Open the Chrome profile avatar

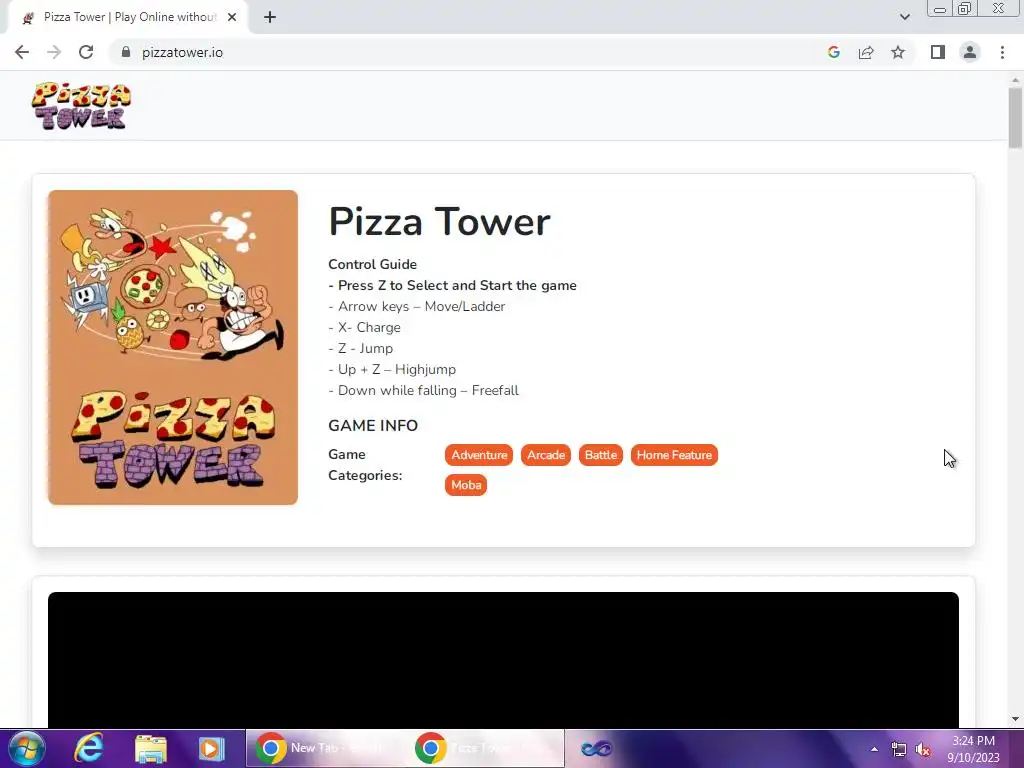970,52
